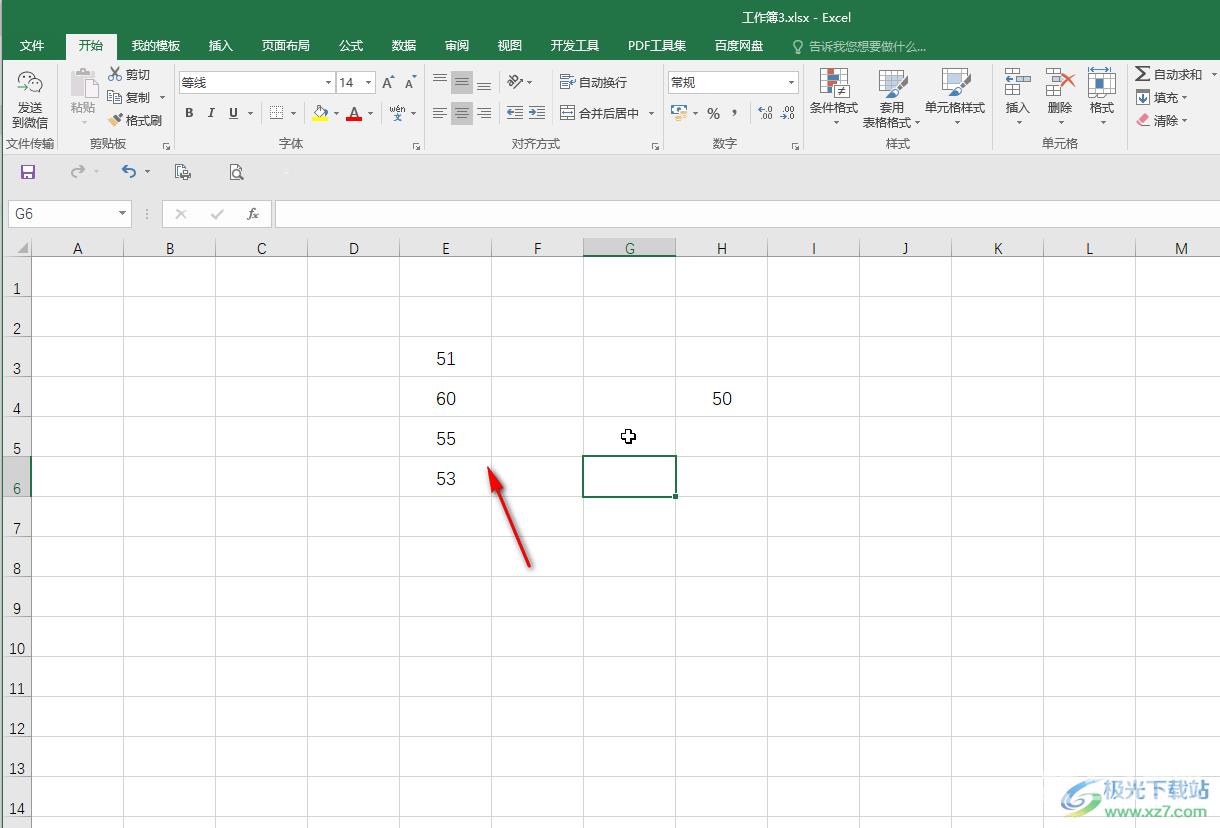Open the font name dropdown (等线)

[328, 83]
